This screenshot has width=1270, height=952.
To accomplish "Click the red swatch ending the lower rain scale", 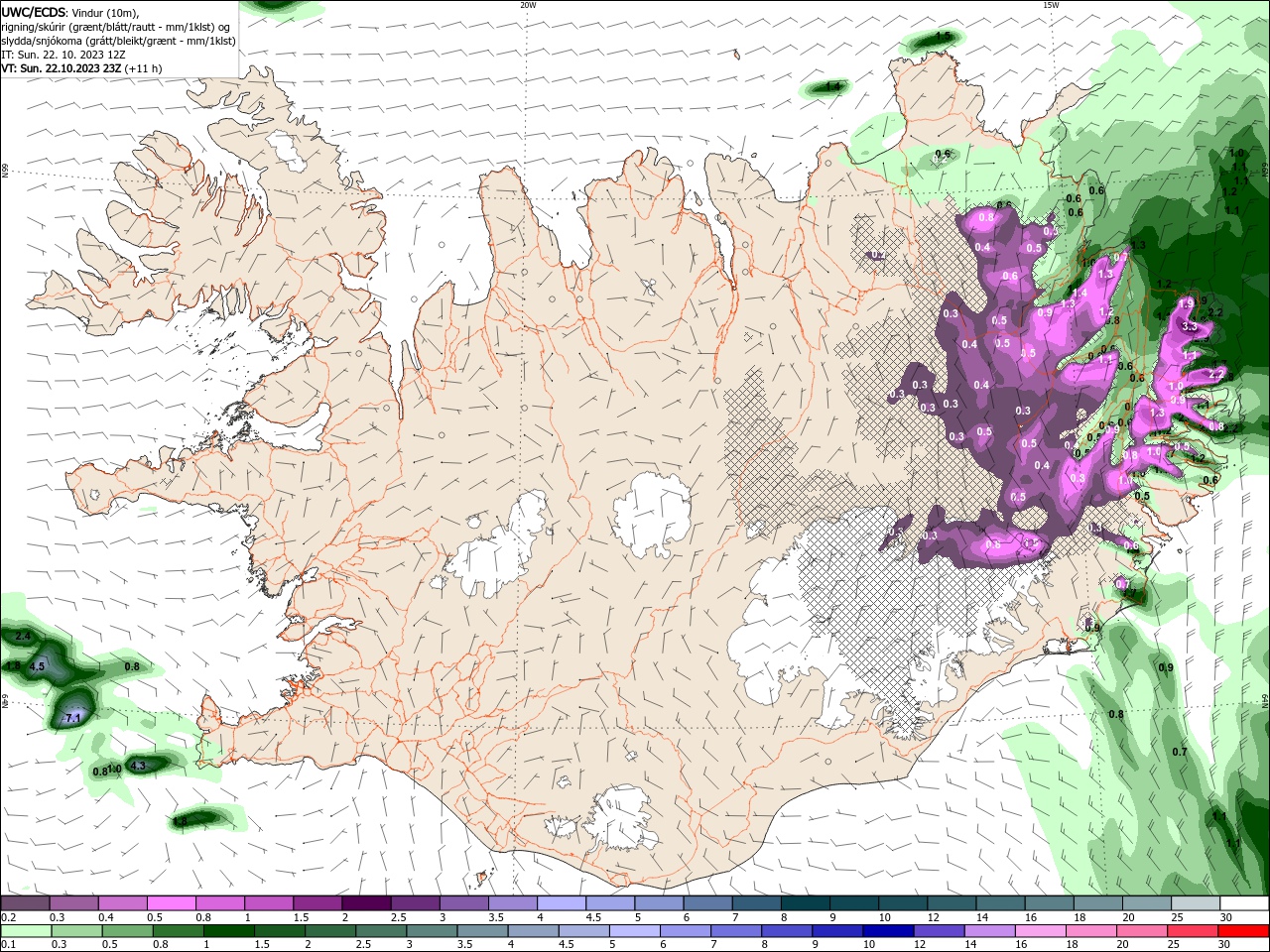I will point(1243,931).
